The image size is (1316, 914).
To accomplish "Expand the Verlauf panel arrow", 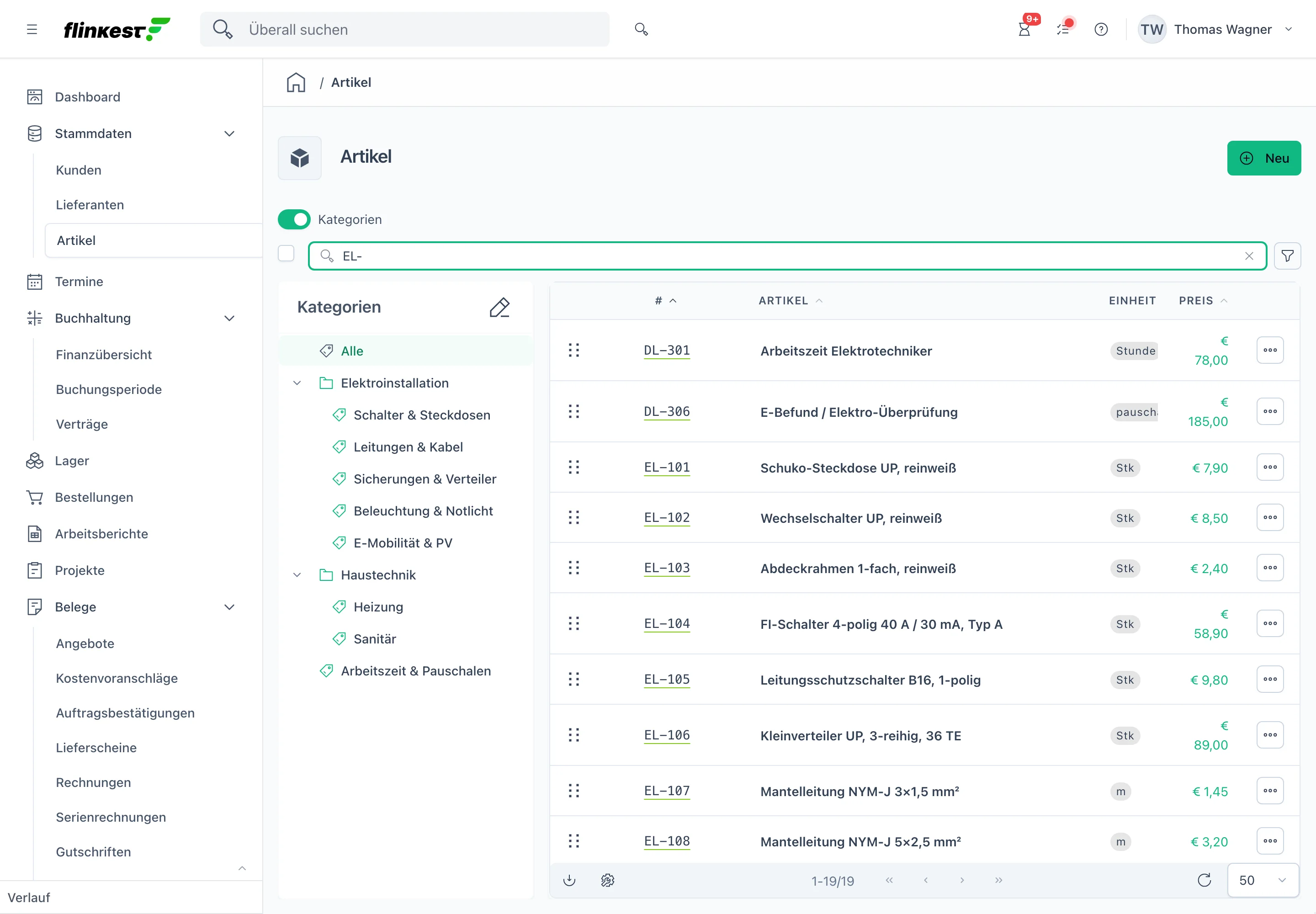I will tap(242, 868).
